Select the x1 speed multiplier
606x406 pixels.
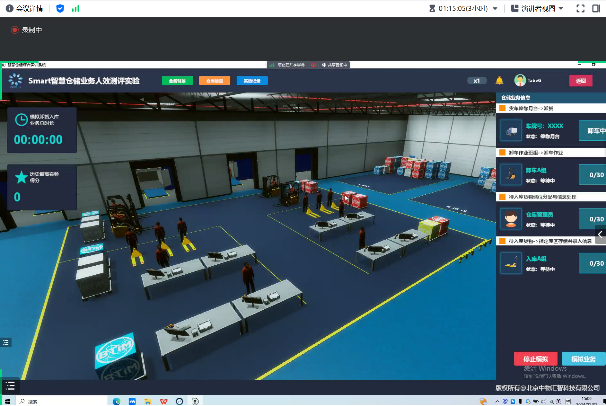pos(477,80)
